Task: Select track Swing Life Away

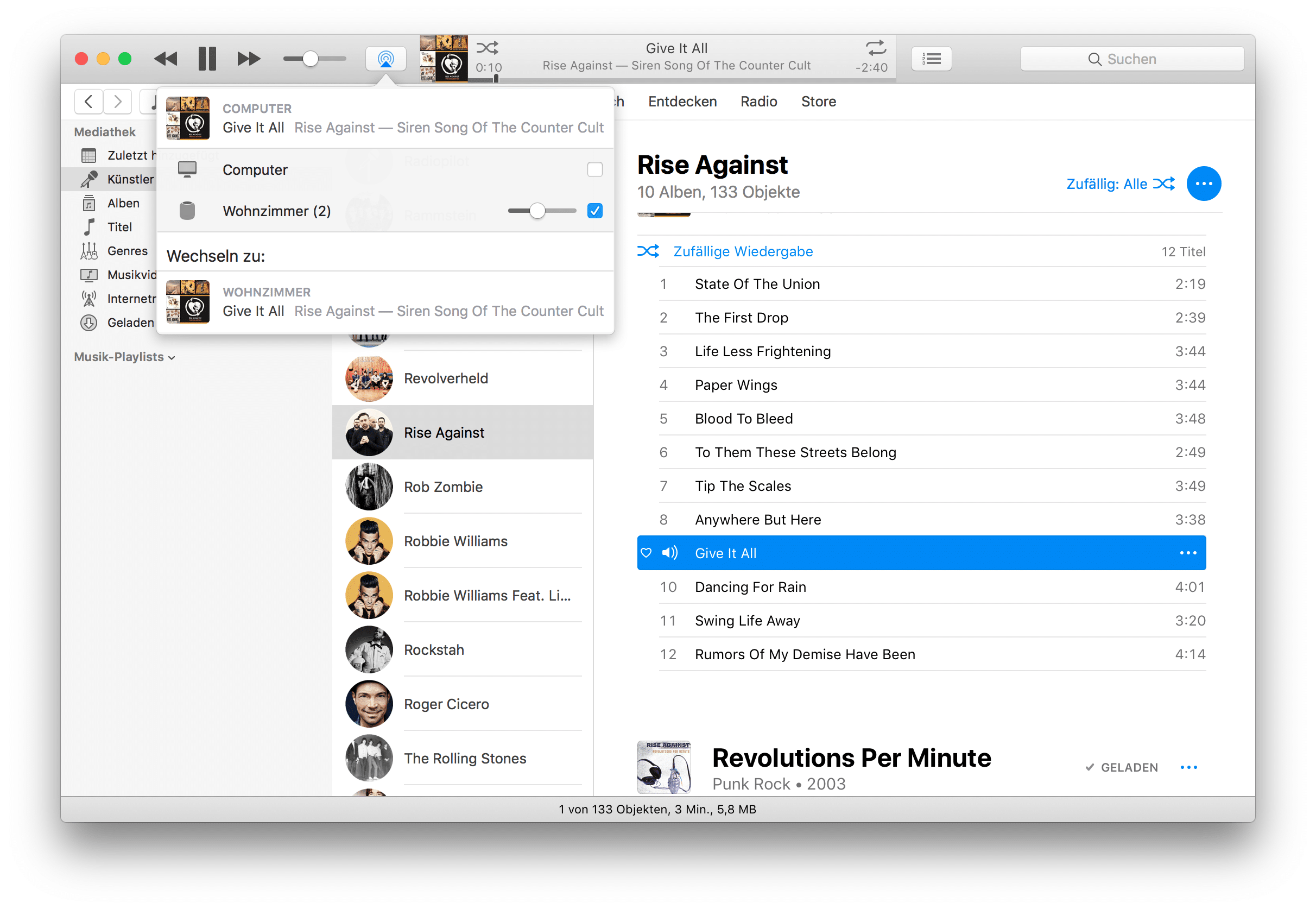Action: point(932,620)
